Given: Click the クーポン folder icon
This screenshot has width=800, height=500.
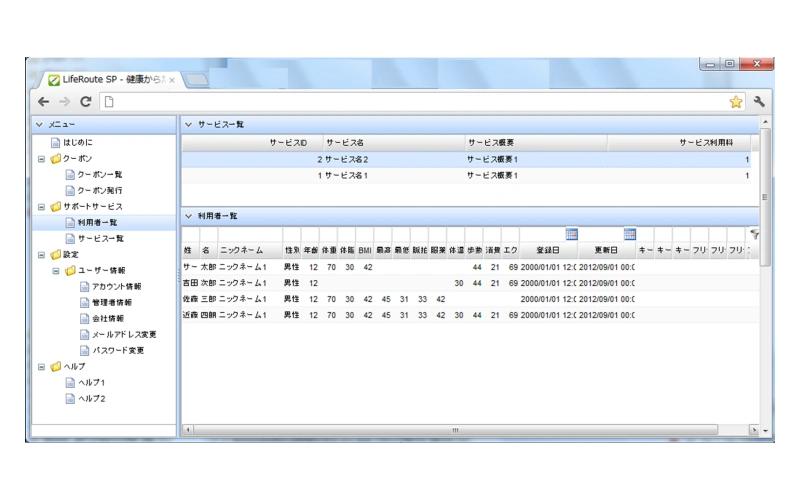Looking at the screenshot, I should [55, 159].
